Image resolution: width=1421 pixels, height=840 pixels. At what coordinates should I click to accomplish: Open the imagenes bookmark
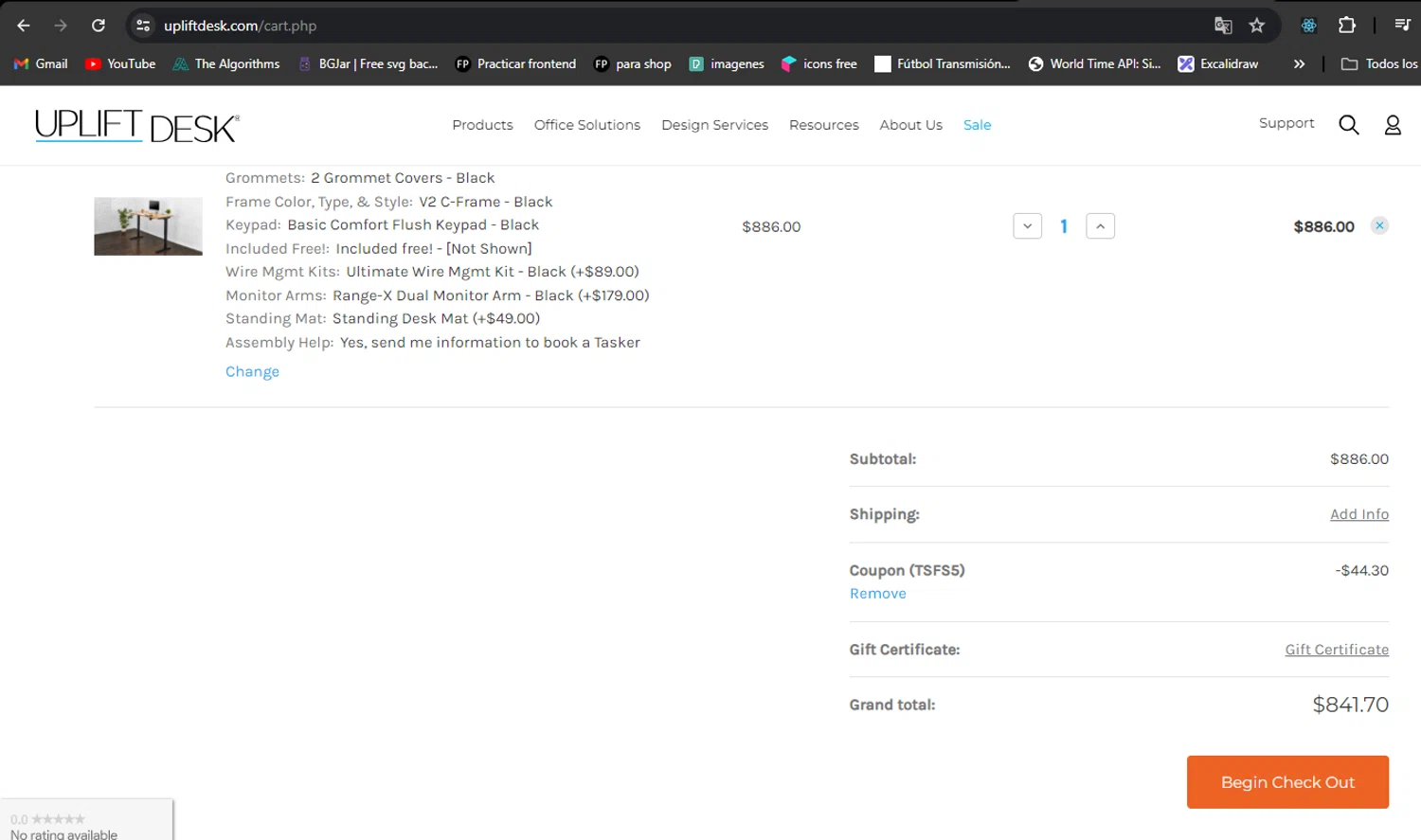coord(727,63)
